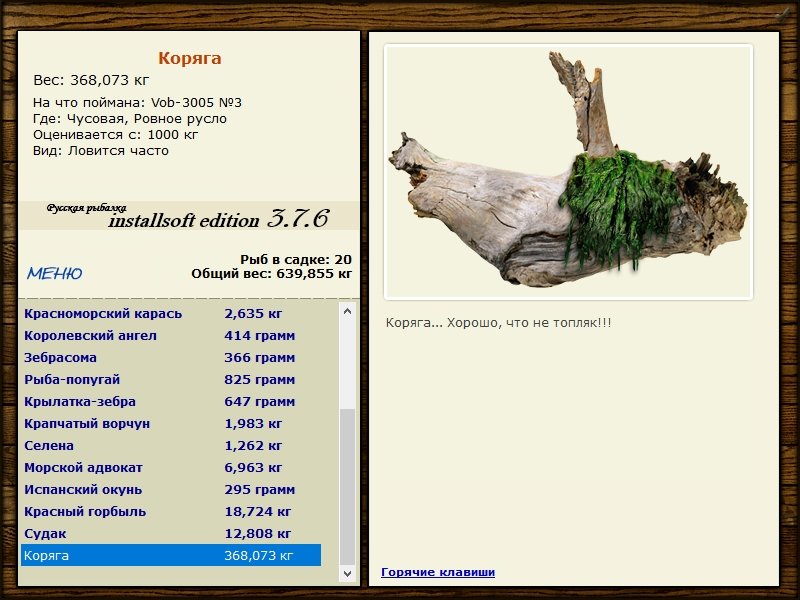Screen dimensions: 800x600
Task: Select Королевский ангел in the catch list
Action: 171,336
